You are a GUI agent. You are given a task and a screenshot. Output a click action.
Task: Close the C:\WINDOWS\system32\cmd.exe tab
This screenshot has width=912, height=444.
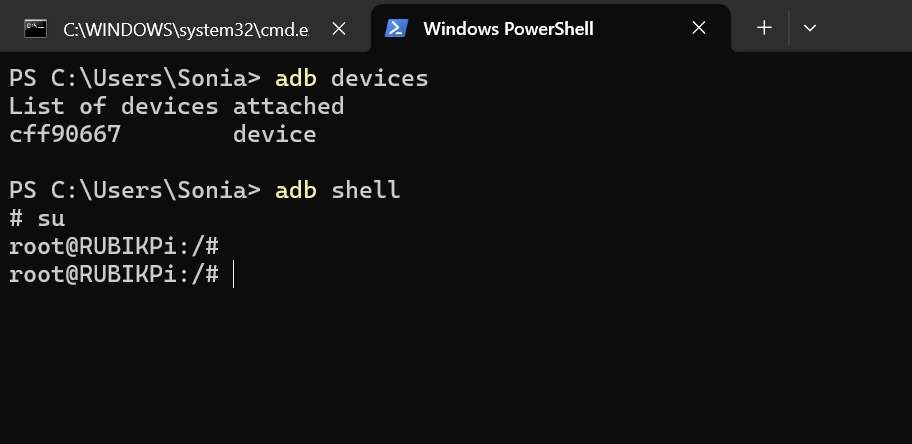[x=339, y=28]
